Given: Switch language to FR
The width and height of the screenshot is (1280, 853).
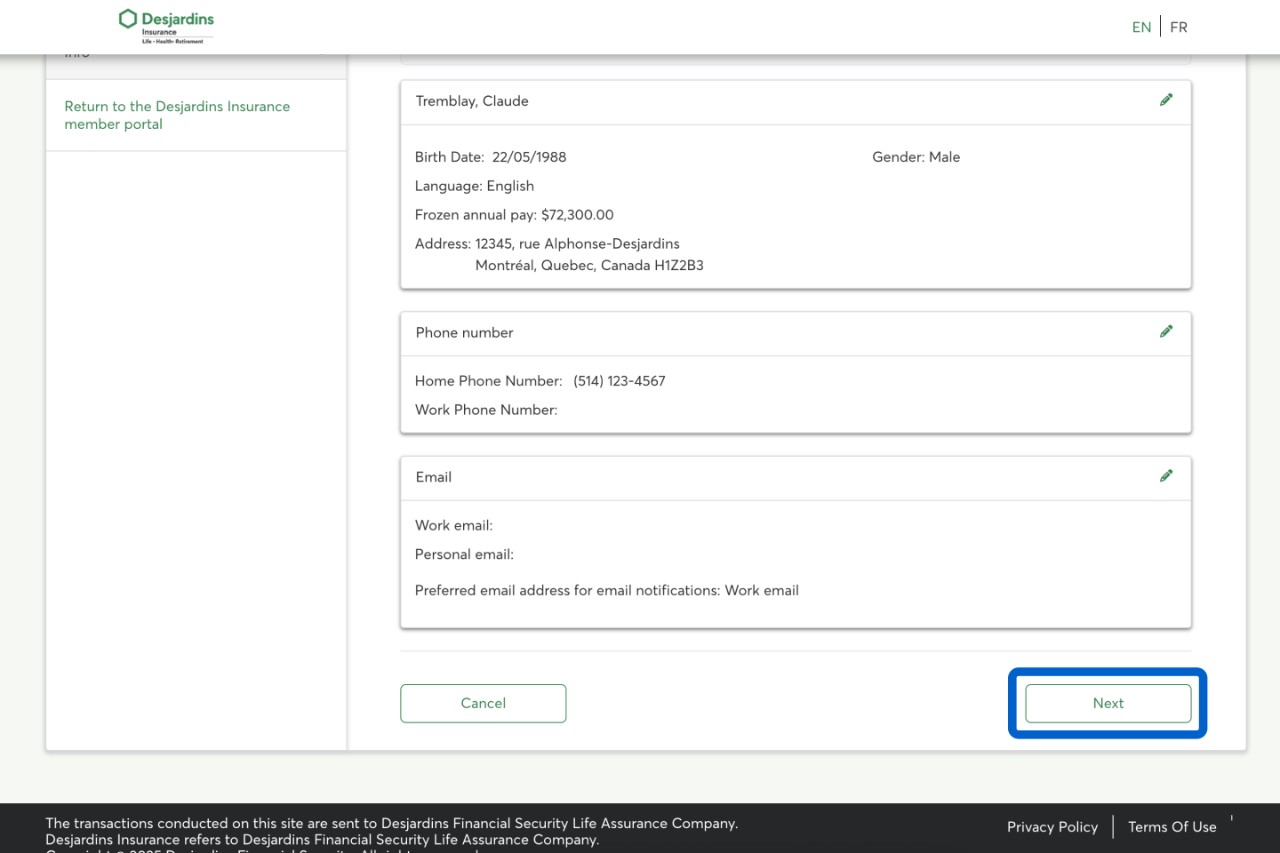Looking at the screenshot, I should tap(1179, 27).
